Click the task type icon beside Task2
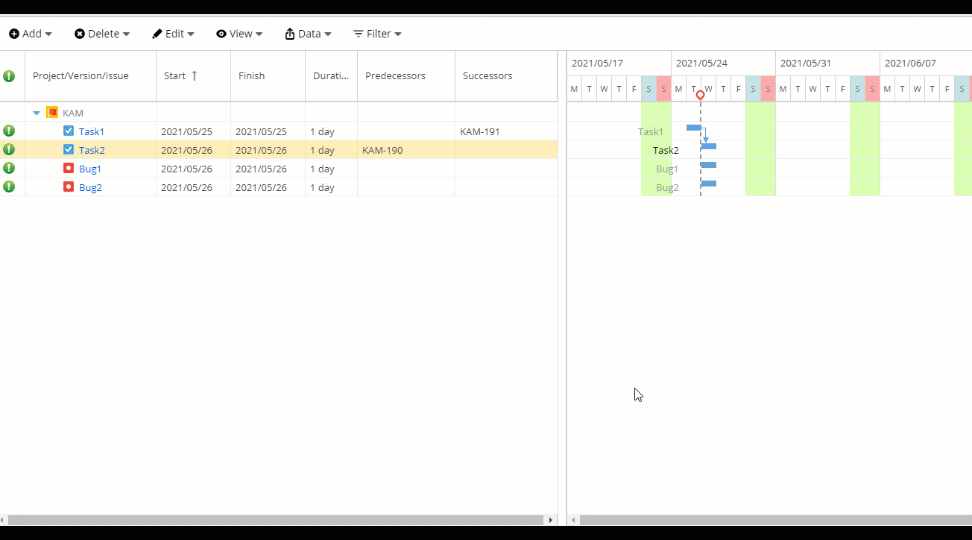The width and height of the screenshot is (972, 540). coord(68,150)
